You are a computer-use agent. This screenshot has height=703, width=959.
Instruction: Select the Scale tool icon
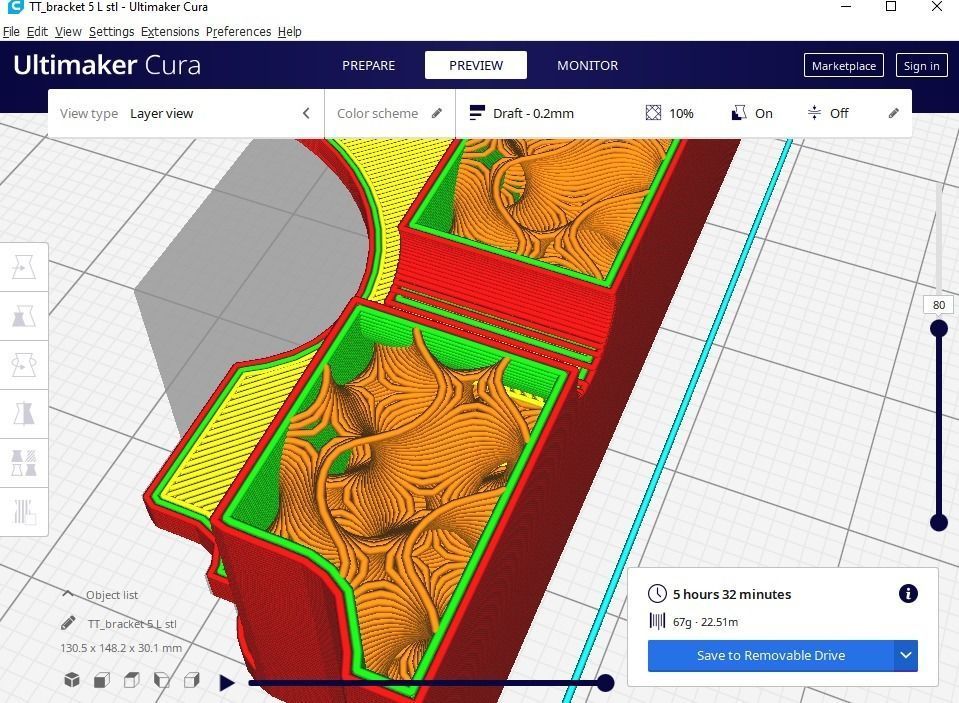tap(23, 316)
